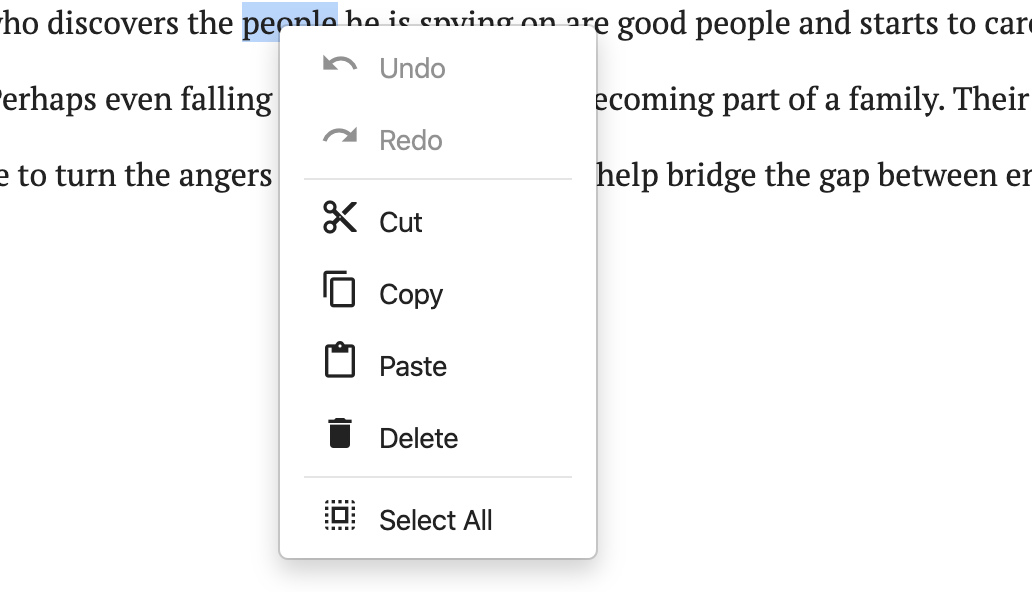Click the clipboard Paste icon
The width and height of the screenshot is (1032, 592).
340,360
